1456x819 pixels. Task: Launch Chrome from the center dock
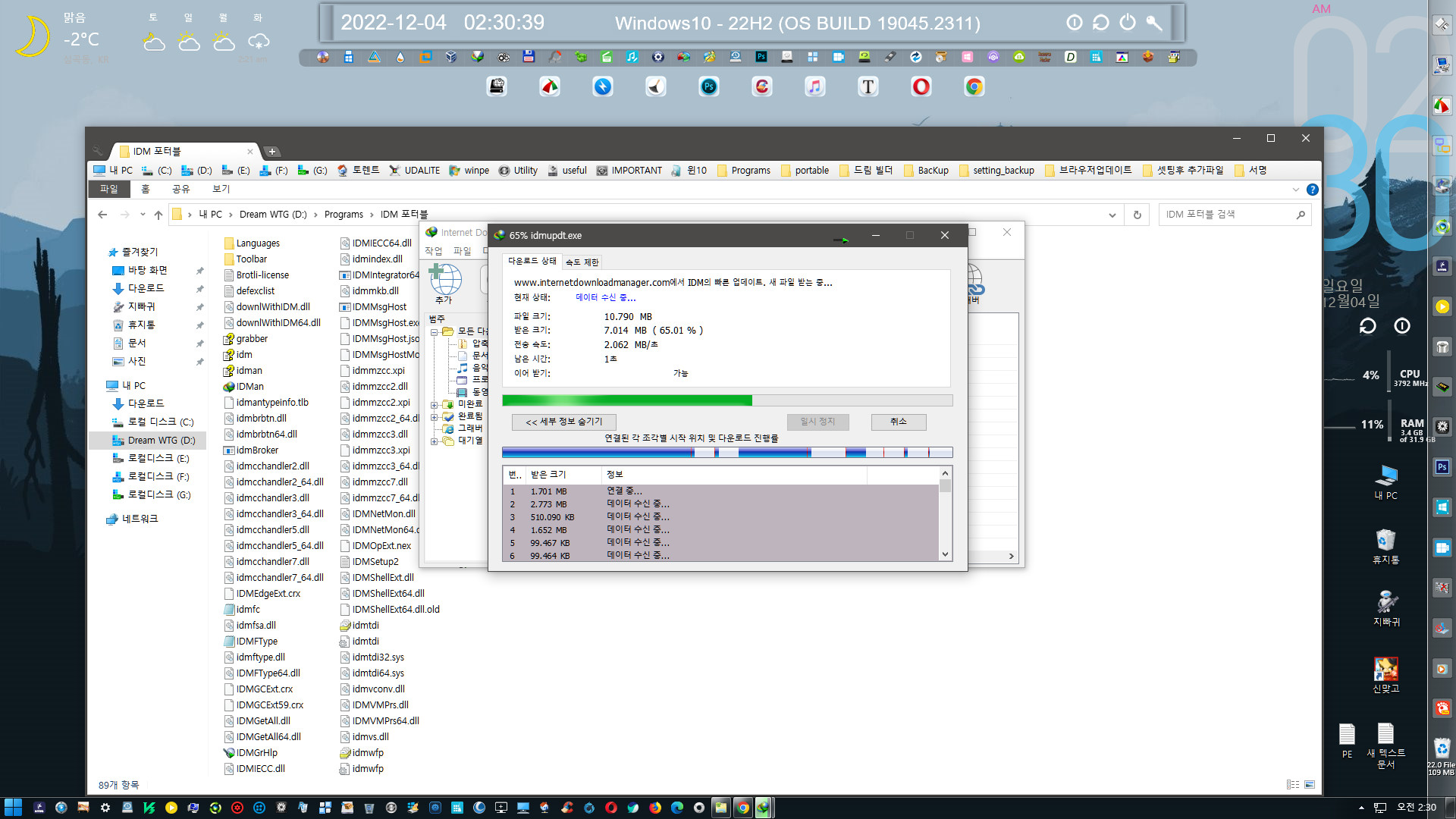point(974,86)
